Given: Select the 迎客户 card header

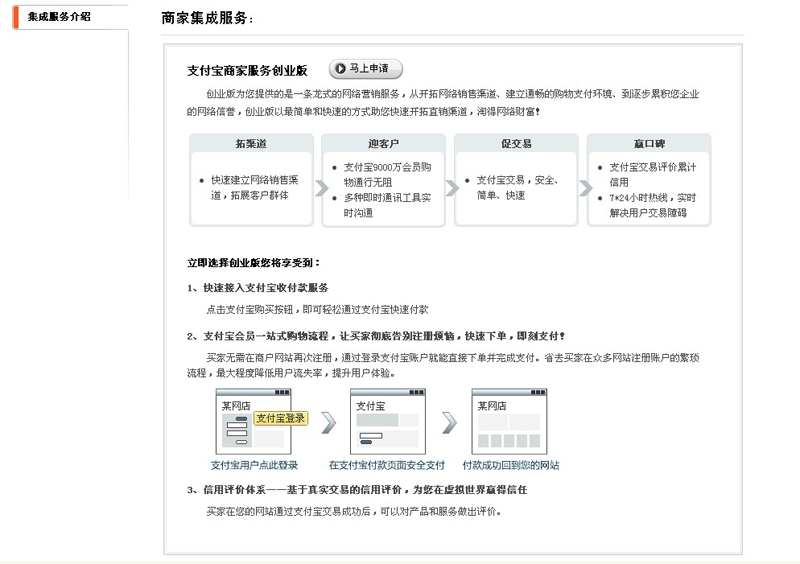Looking at the screenshot, I should [x=383, y=143].
